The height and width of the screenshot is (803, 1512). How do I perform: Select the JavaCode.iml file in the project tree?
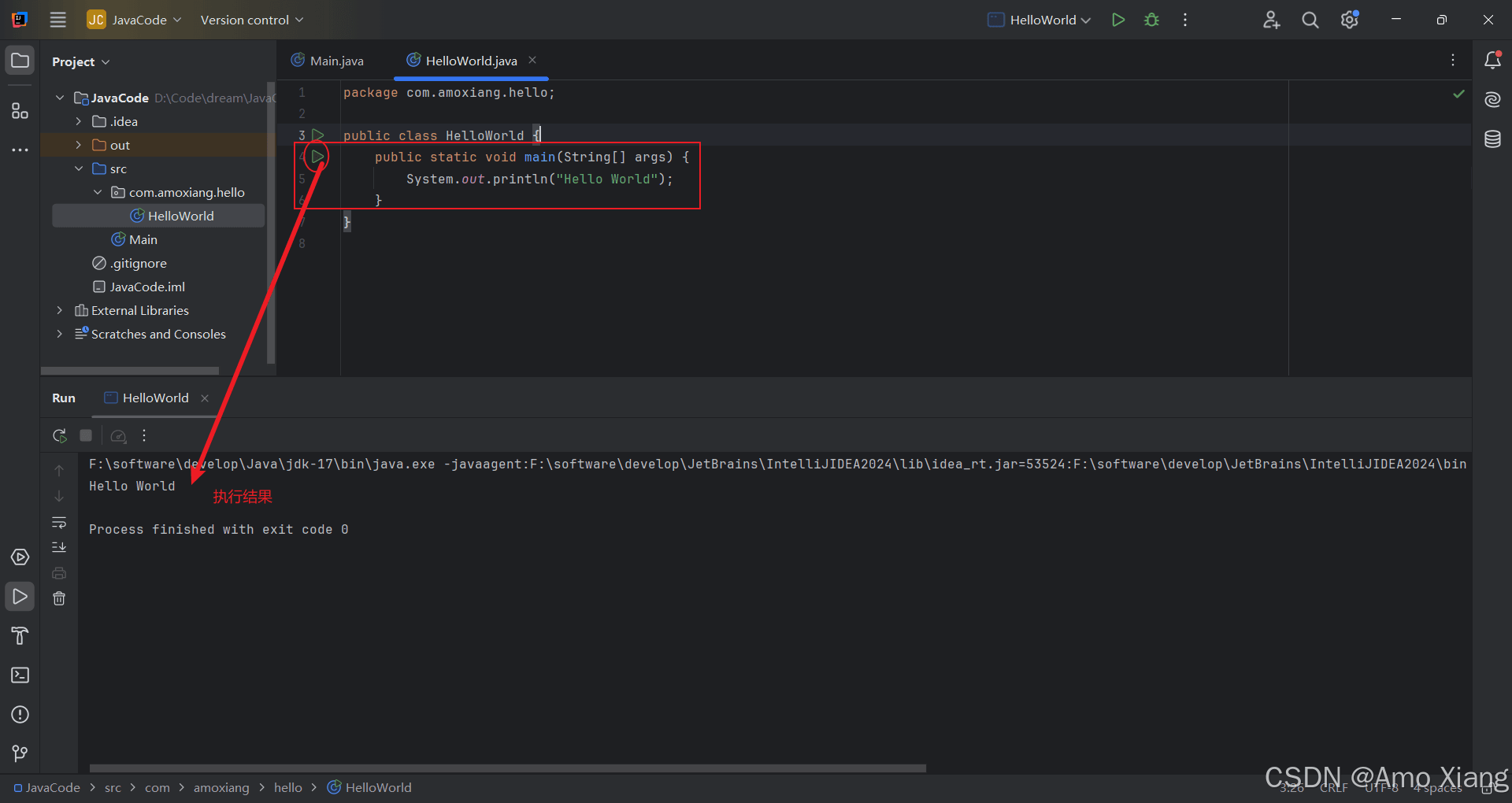click(147, 287)
